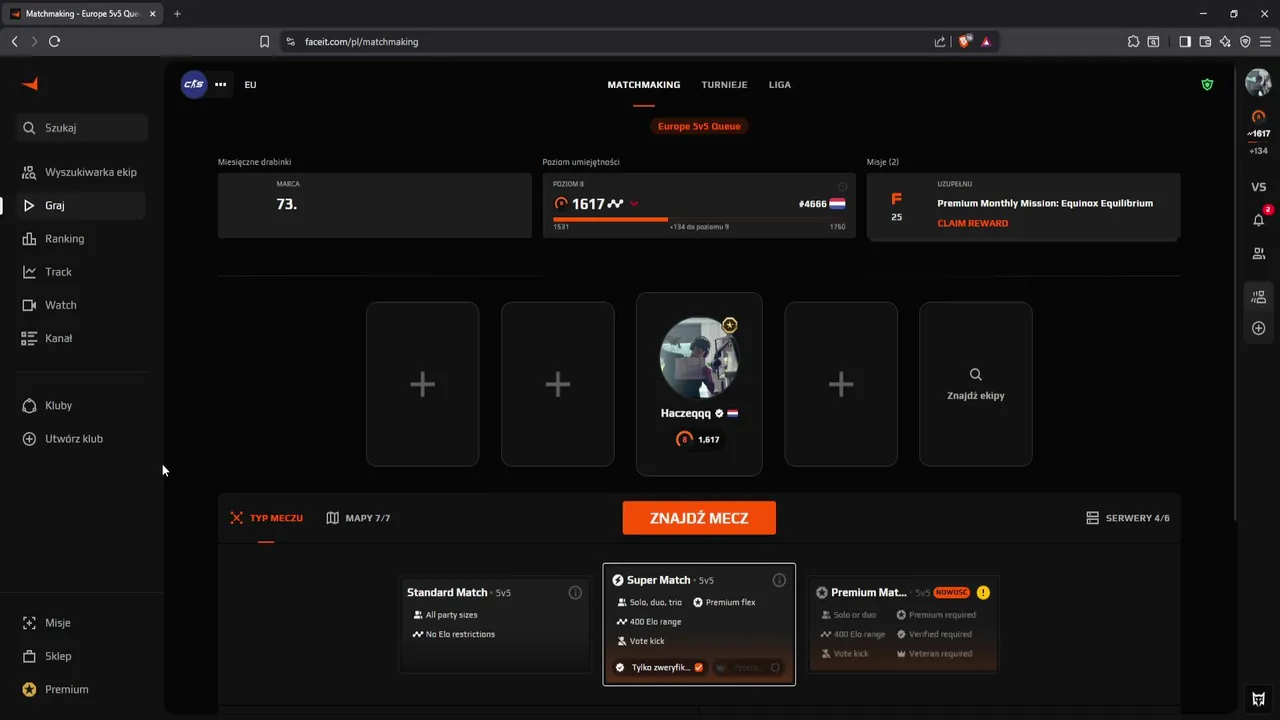Click the VS icon in right sidebar

point(1259,187)
